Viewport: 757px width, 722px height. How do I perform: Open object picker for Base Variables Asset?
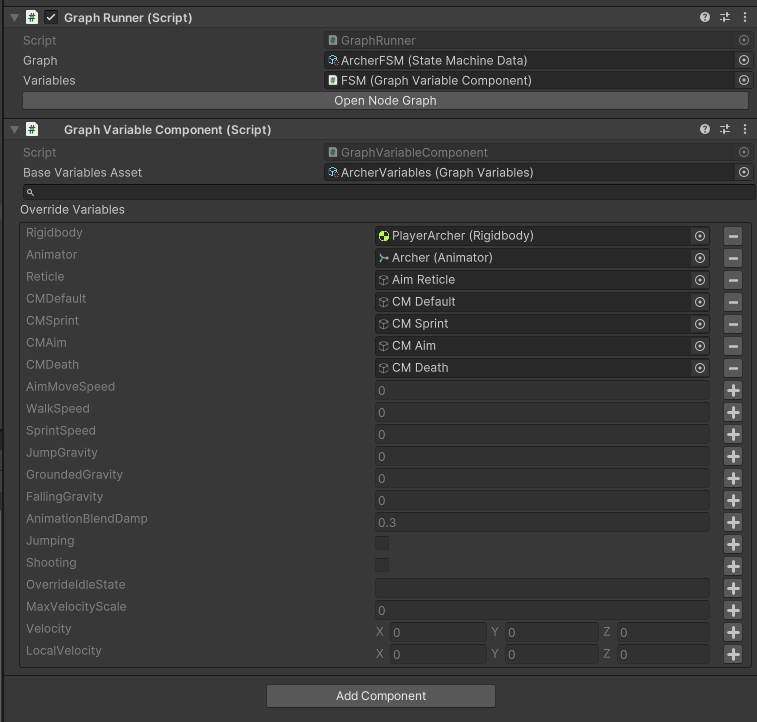[x=744, y=172]
